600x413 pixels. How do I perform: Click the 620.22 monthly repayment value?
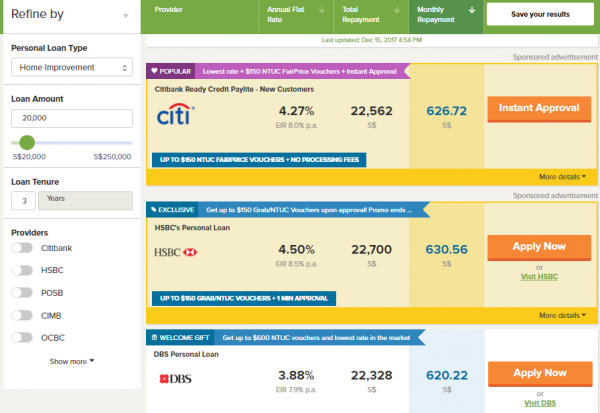(x=447, y=375)
